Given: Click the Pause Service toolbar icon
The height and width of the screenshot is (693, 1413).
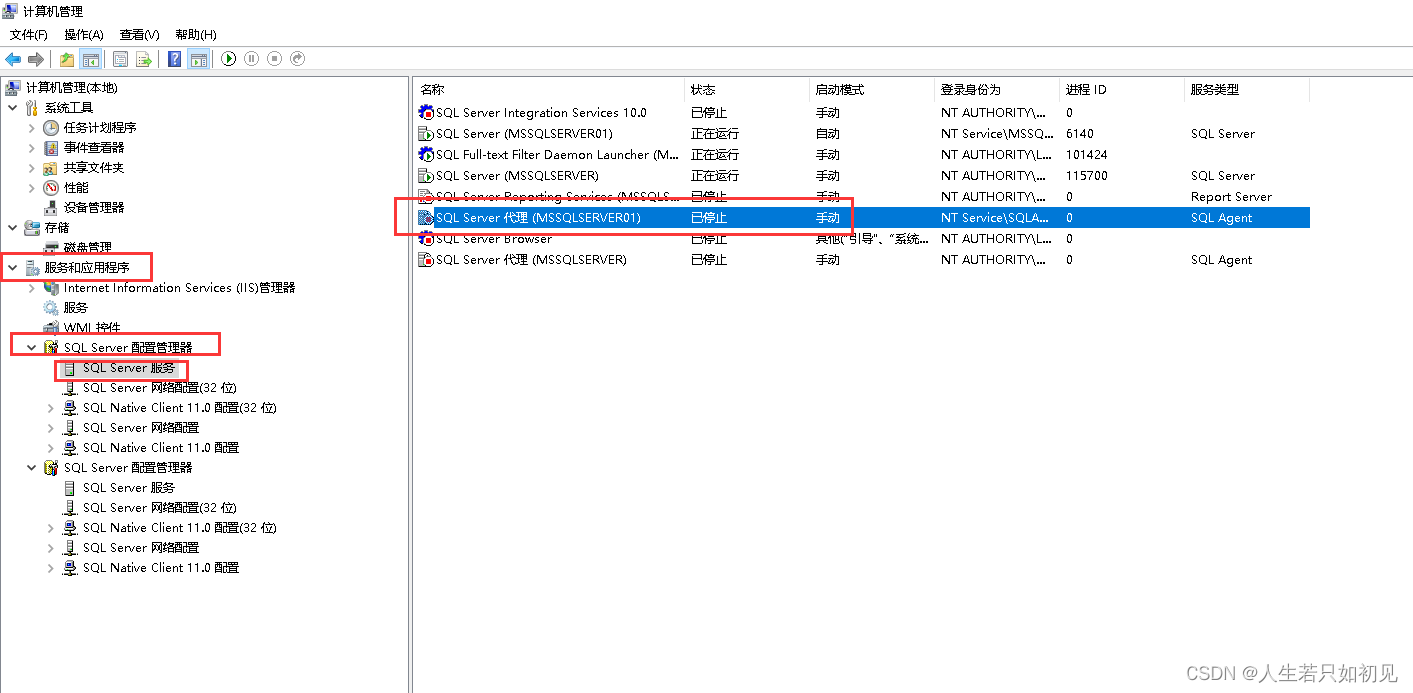Looking at the screenshot, I should tap(252, 59).
